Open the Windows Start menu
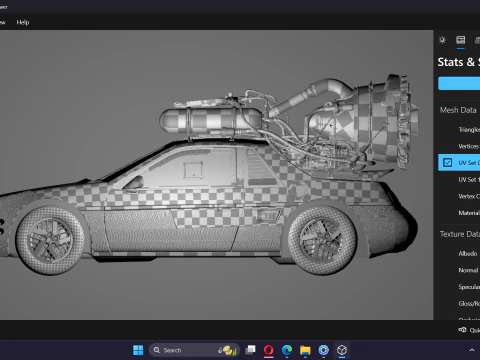This screenshot has width=480, height=360. coord(138,350)
